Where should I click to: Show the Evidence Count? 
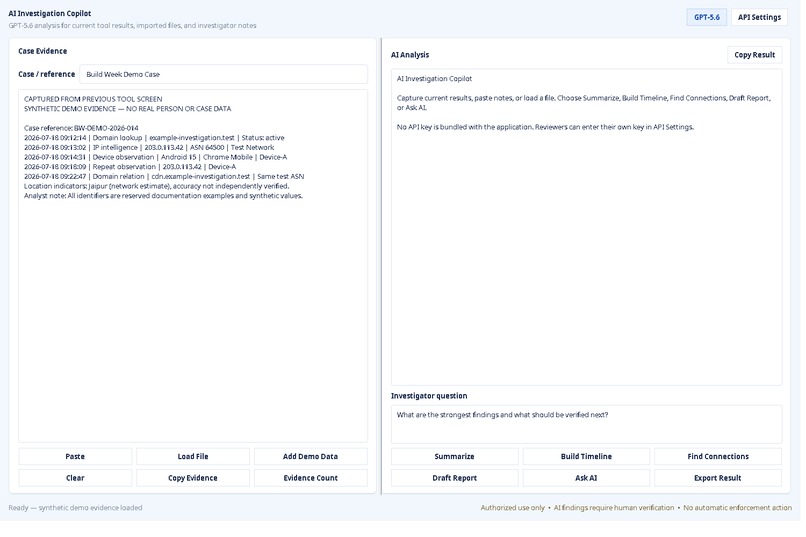(310, 478)
